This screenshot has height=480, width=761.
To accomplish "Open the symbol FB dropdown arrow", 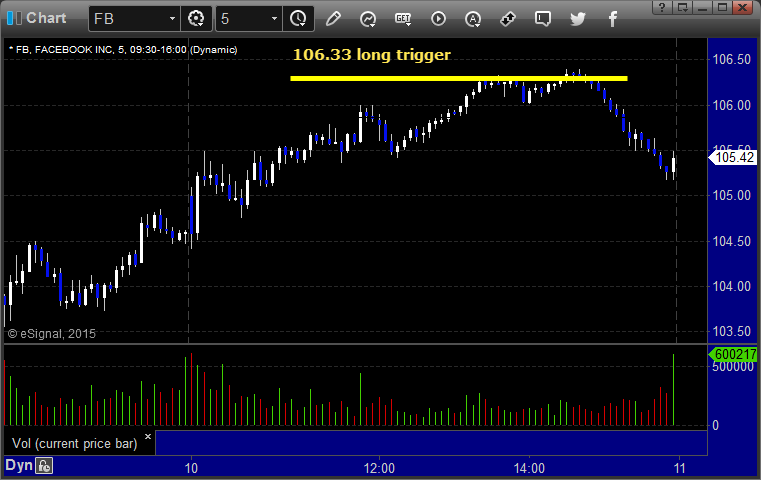I will tap(172, 19).
